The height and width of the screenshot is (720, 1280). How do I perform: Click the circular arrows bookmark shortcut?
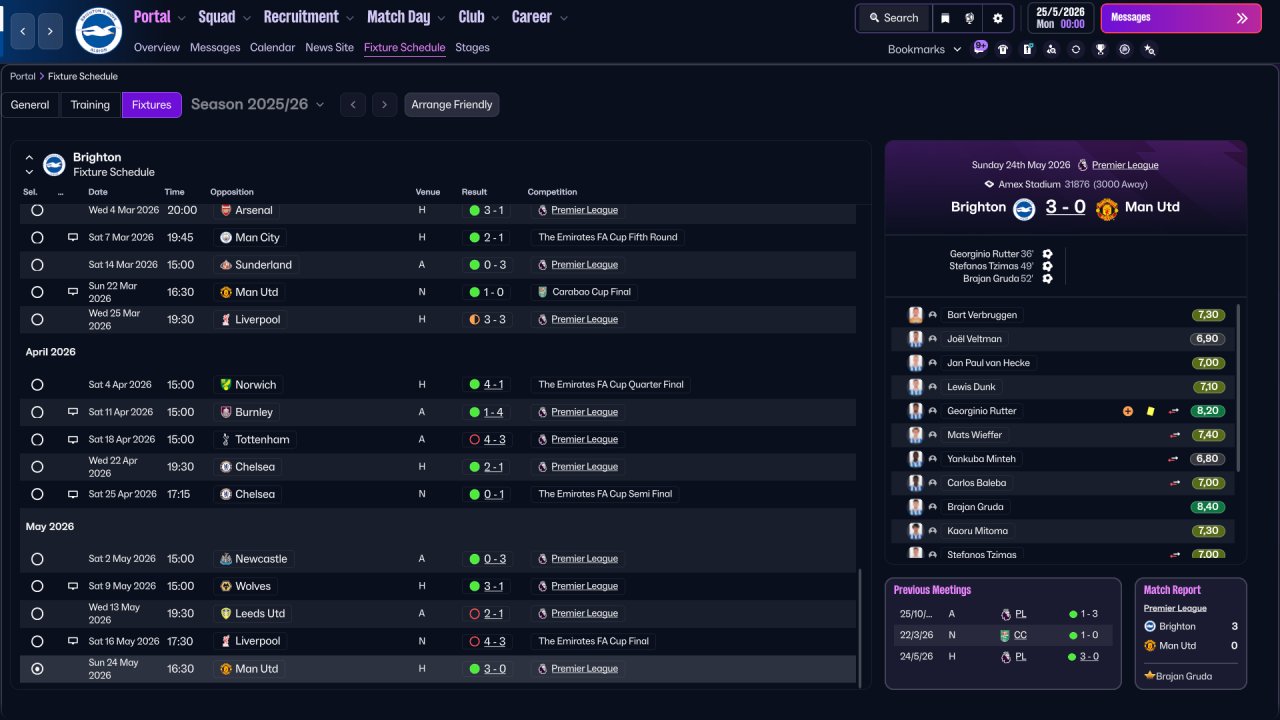tap(1076, 49)
